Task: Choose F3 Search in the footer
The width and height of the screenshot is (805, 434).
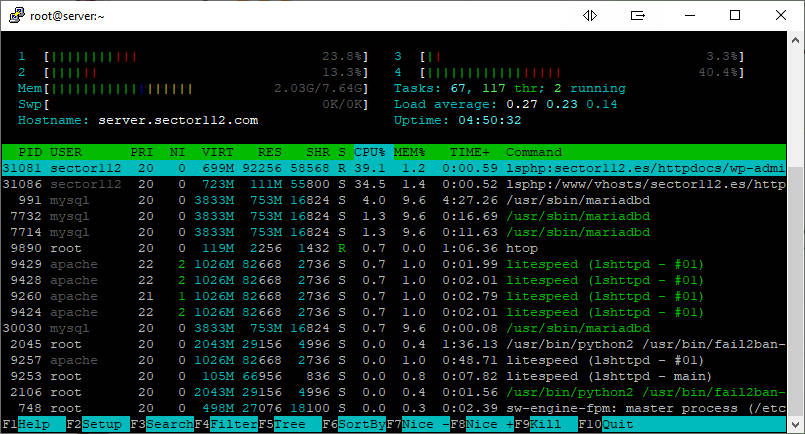Action: point(162,424)
